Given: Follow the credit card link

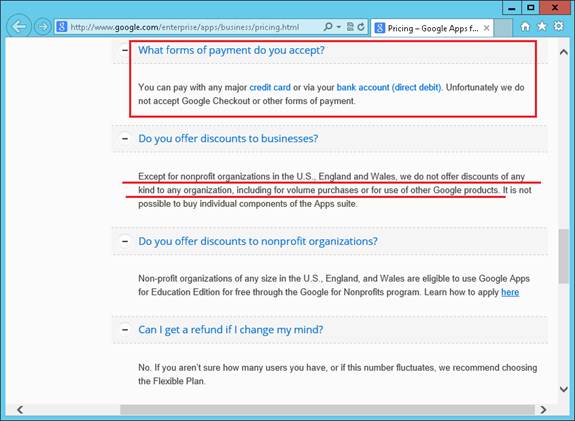Looking at the screenshot, I should [270, 88].
